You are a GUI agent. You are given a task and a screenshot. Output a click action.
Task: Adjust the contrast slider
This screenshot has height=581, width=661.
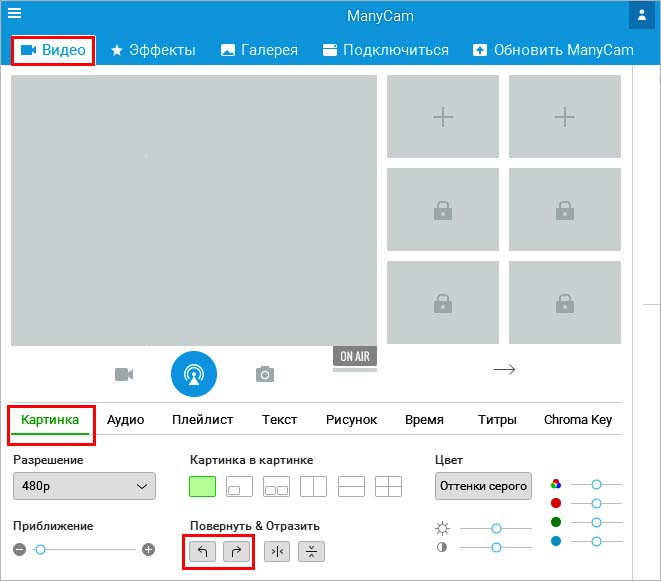tap(496, 547)
